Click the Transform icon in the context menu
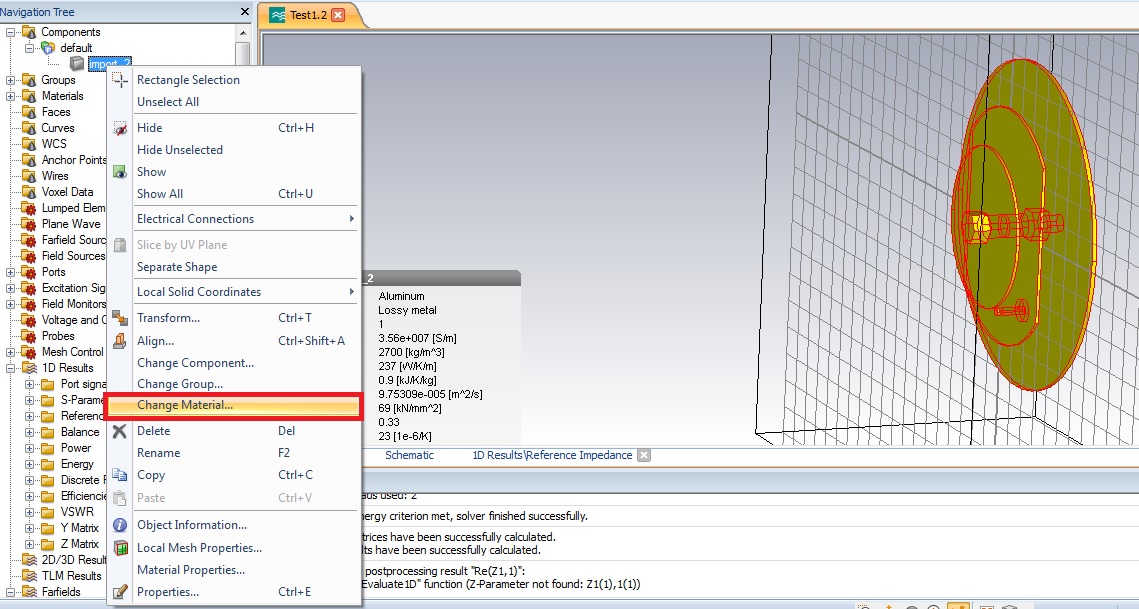 (120, 318)
